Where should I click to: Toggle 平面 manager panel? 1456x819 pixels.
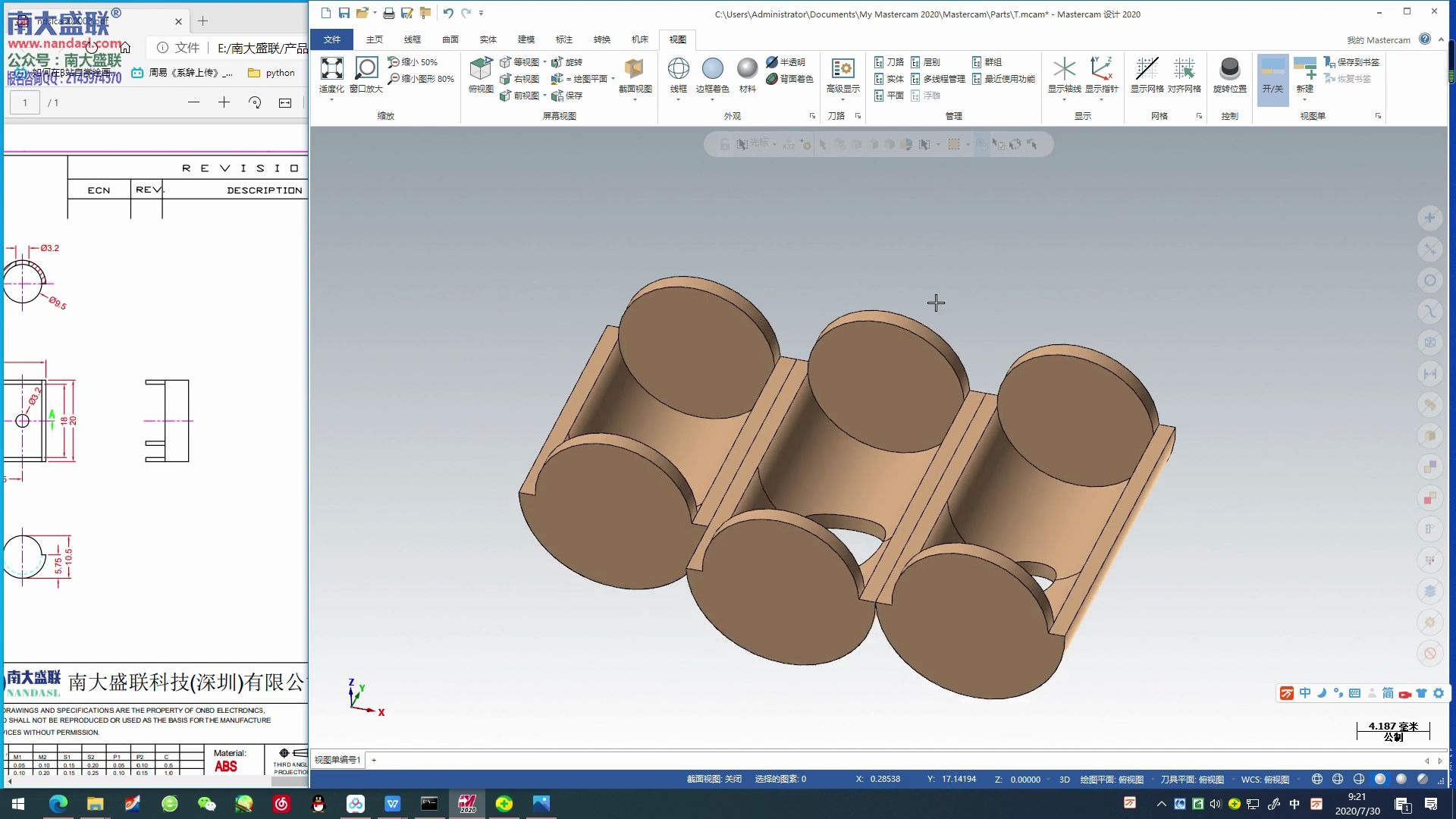pos(889,96)
